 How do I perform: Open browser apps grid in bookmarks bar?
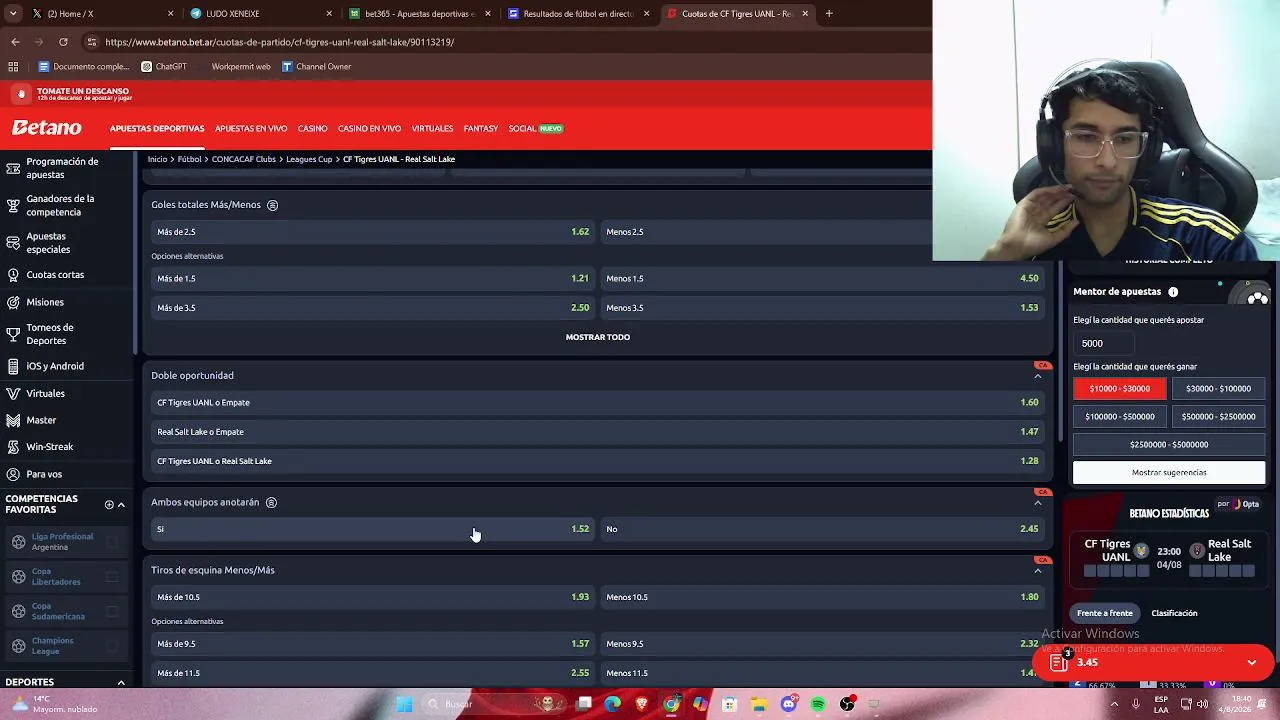13,67
